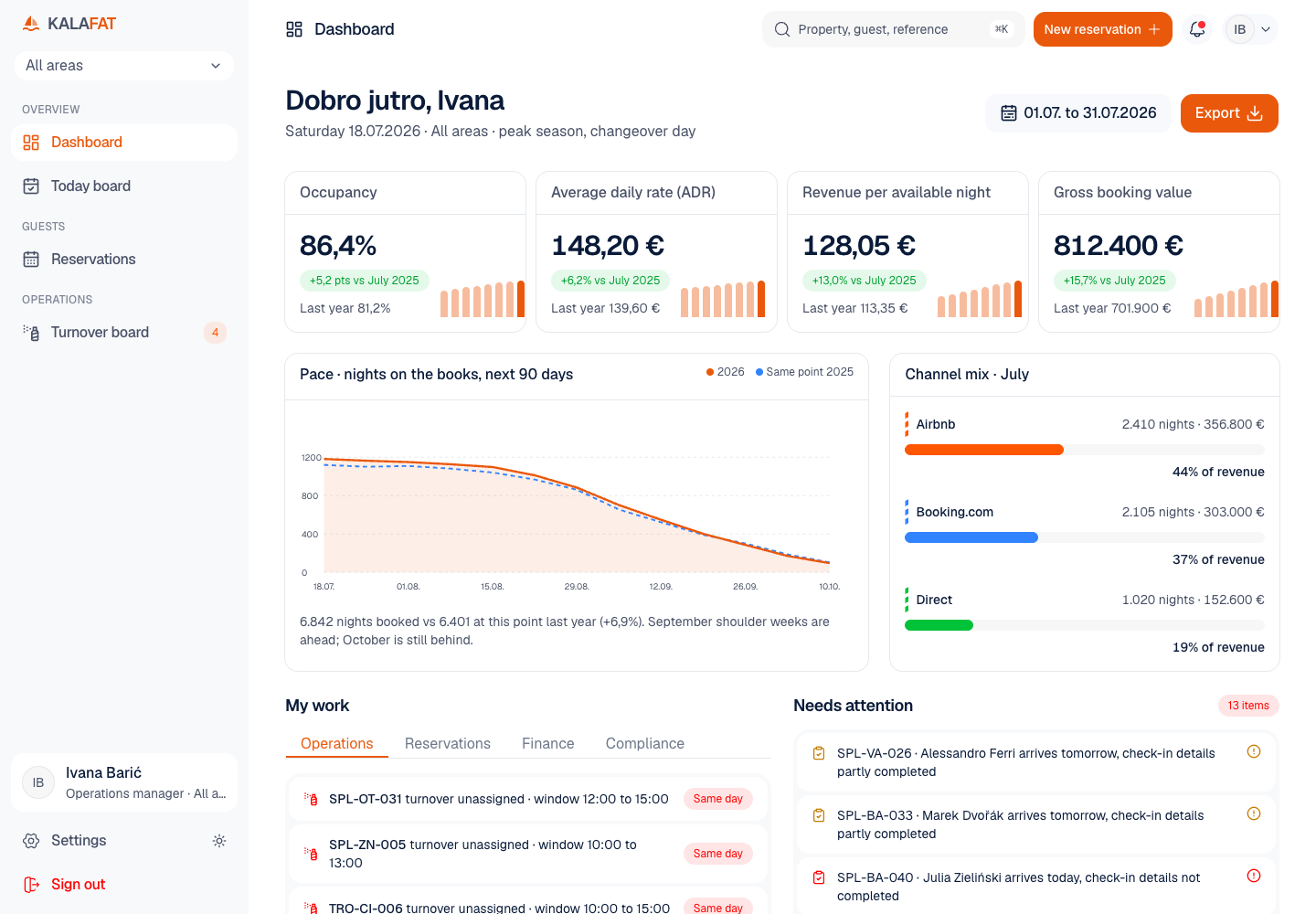The width and height of the screenshot is (1316, 914).
Task: Click the Settings gear icon
Action: pyautogui.click(x=31, y=841)
